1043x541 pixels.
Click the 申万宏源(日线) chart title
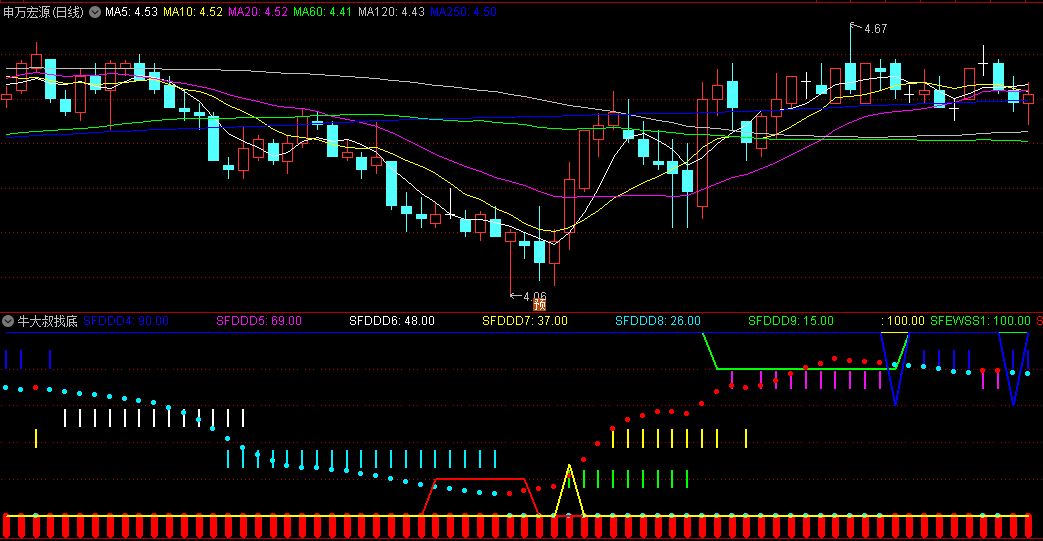pyautogui.click(x=43, y=12)
